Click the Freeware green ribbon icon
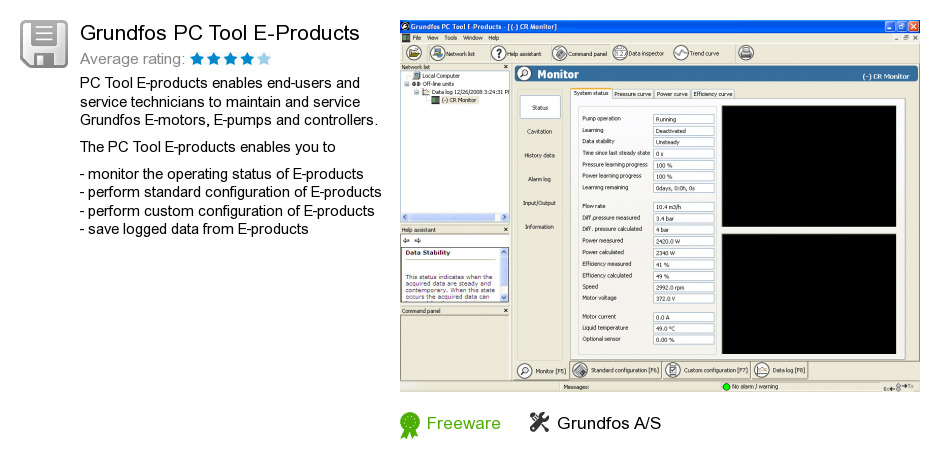Viewport: 940px width, 469px height. tap(410, 425)
